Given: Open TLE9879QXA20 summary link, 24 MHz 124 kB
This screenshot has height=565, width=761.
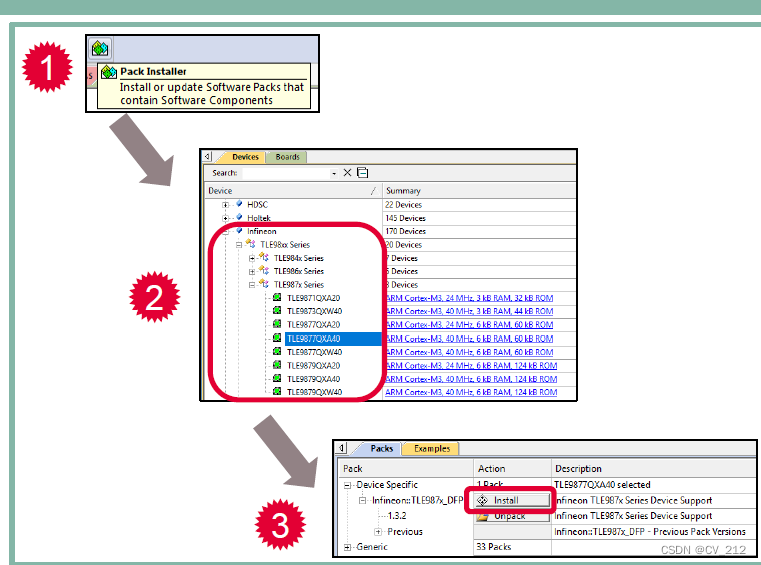Looking at the screenshot, I should pyautogui.click(x=471, y=366).
